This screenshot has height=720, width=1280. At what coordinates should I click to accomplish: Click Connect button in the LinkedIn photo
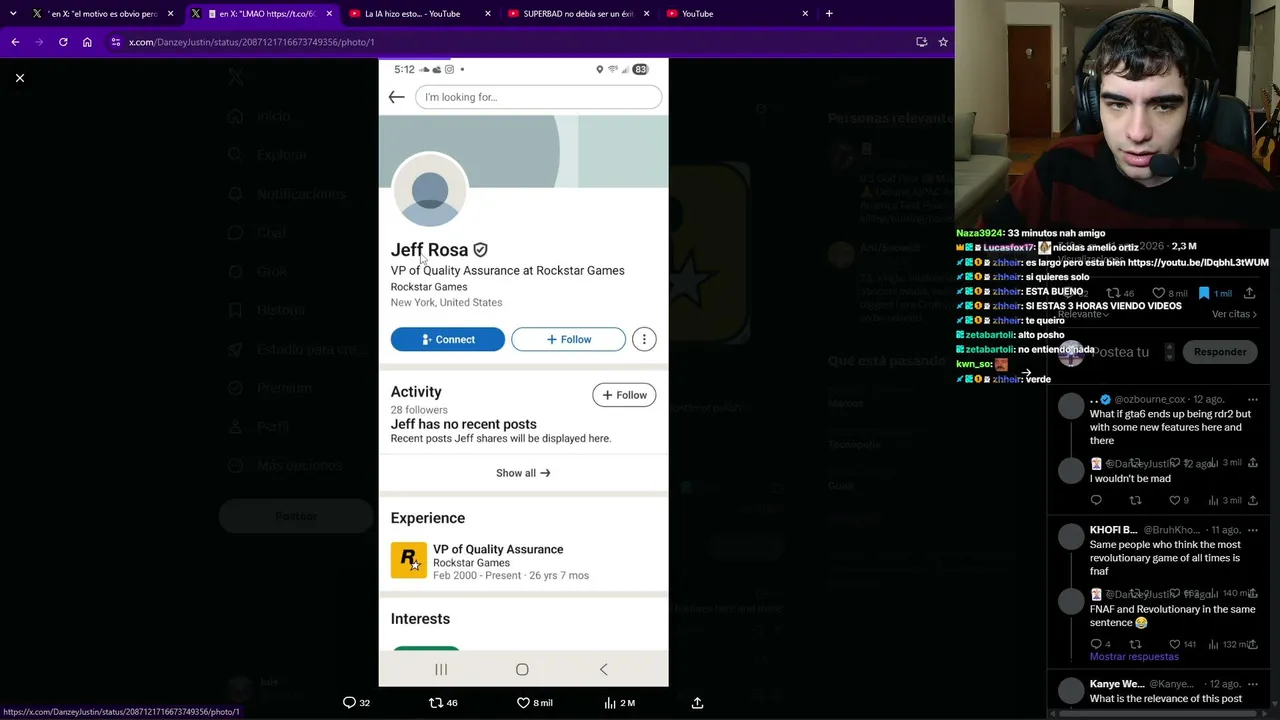pos(448,339)
